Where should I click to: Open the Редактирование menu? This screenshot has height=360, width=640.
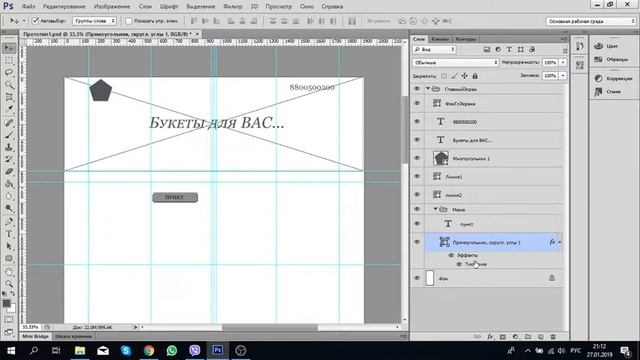[64, 7]
